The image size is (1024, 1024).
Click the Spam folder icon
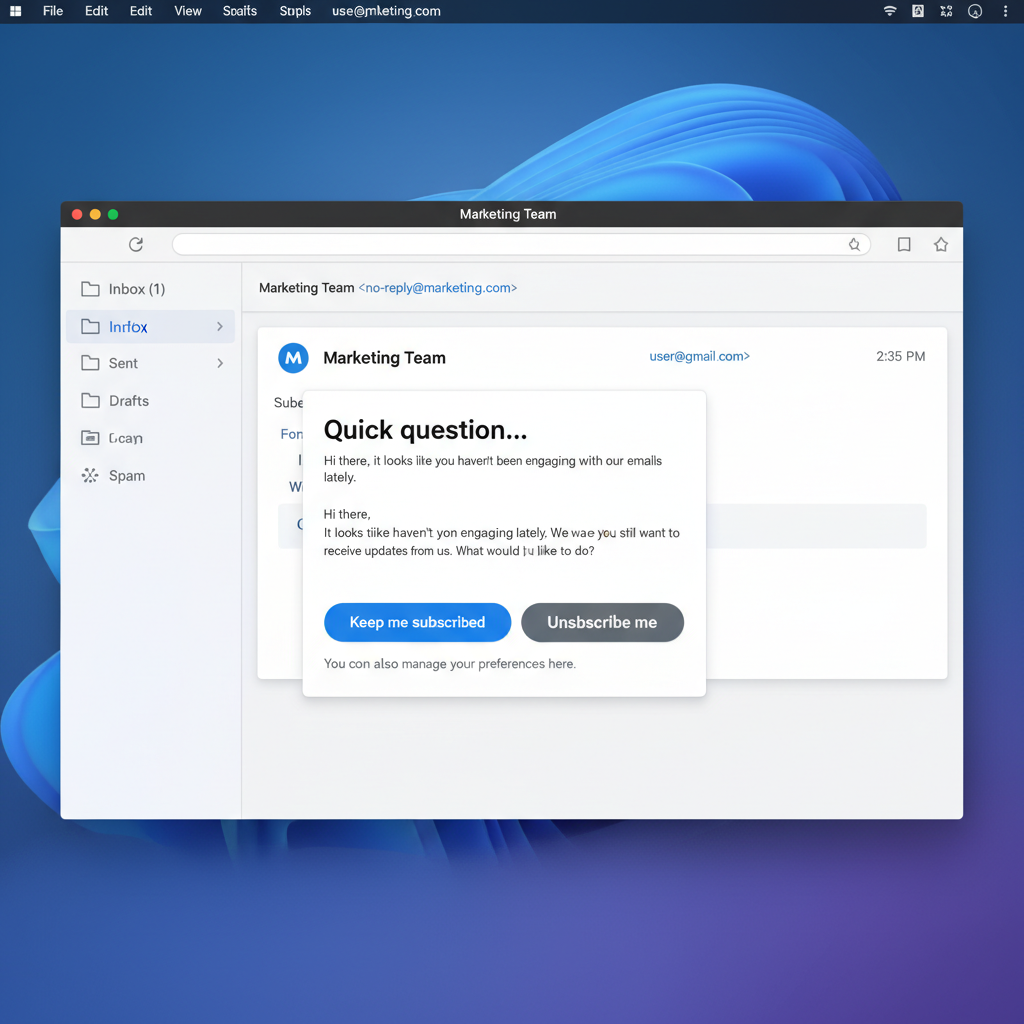tap(90, 476)
